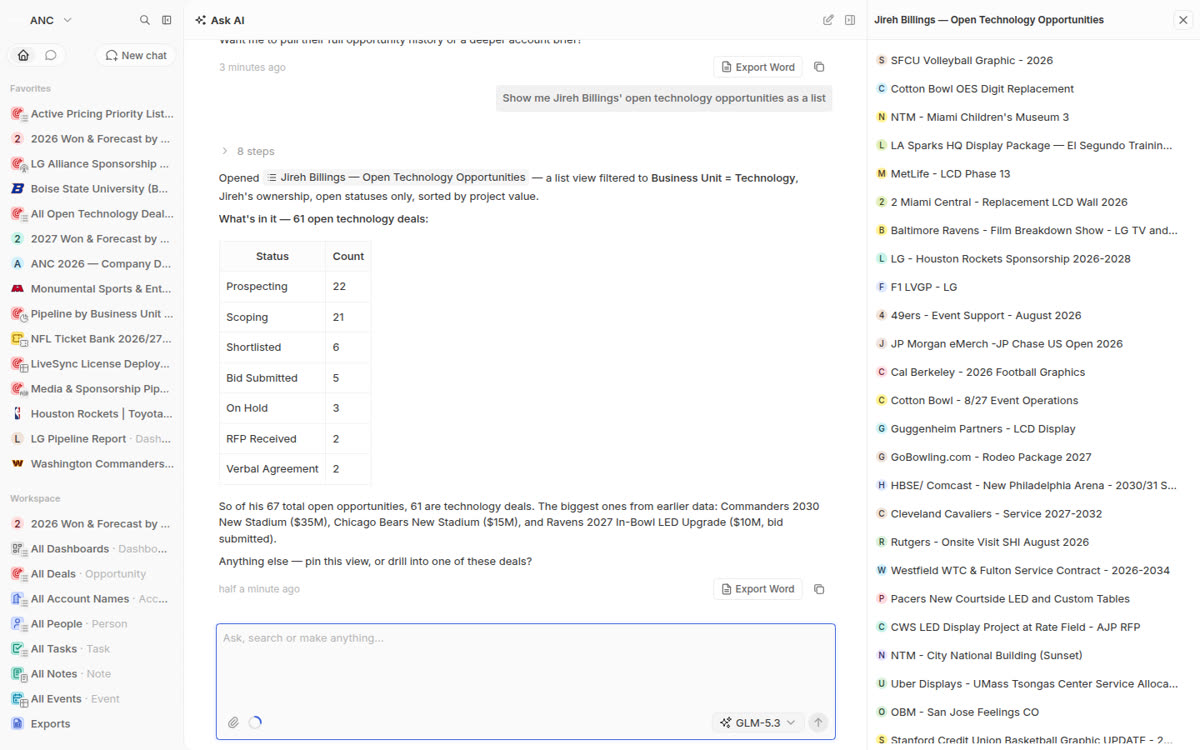
Task: Click lower Export Word button
Action: tap(758, 589)
